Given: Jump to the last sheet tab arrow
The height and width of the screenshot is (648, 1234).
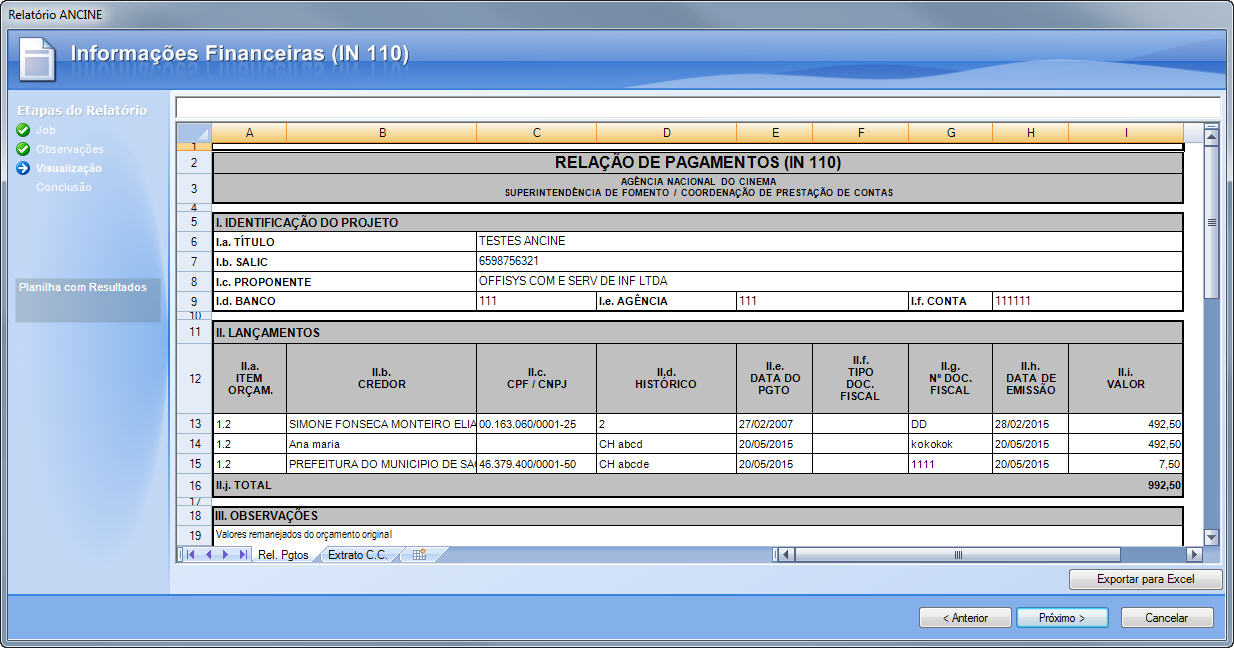Looking at the screenshot, I should [x=243, y=555].
